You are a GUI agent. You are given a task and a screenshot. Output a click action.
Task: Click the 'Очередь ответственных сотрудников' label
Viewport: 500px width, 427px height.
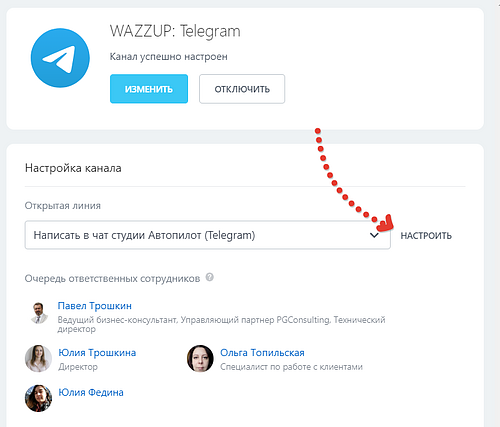112,278
